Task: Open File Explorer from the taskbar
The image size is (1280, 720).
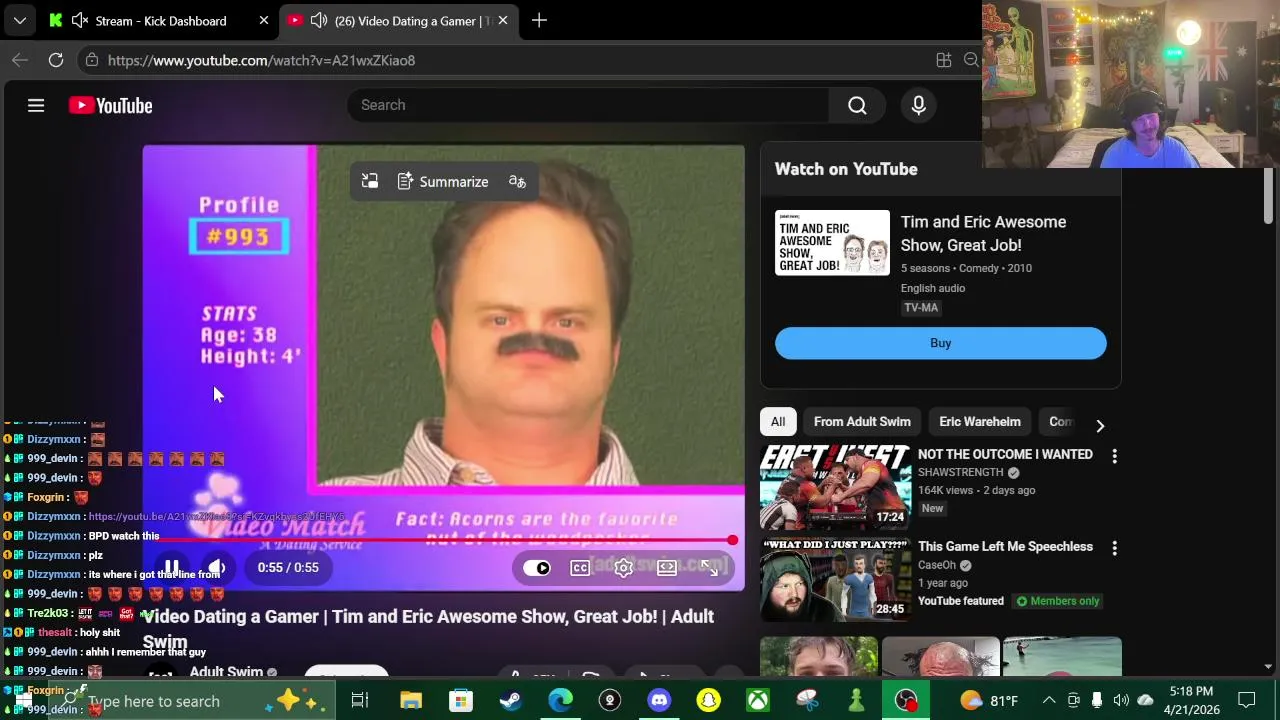Action: [x=411, y=701]
